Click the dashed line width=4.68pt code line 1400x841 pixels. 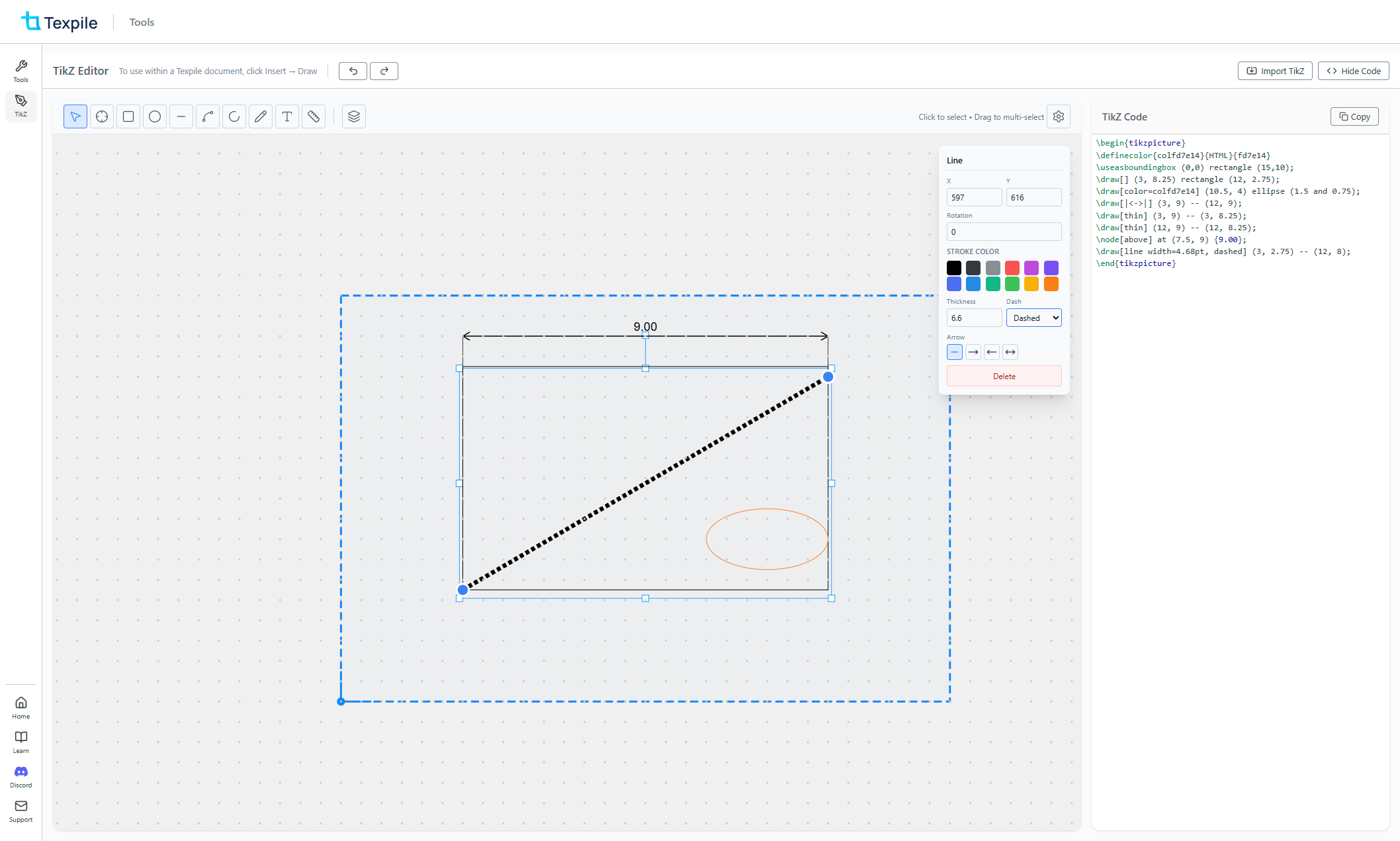click(x=1223, y=251)
